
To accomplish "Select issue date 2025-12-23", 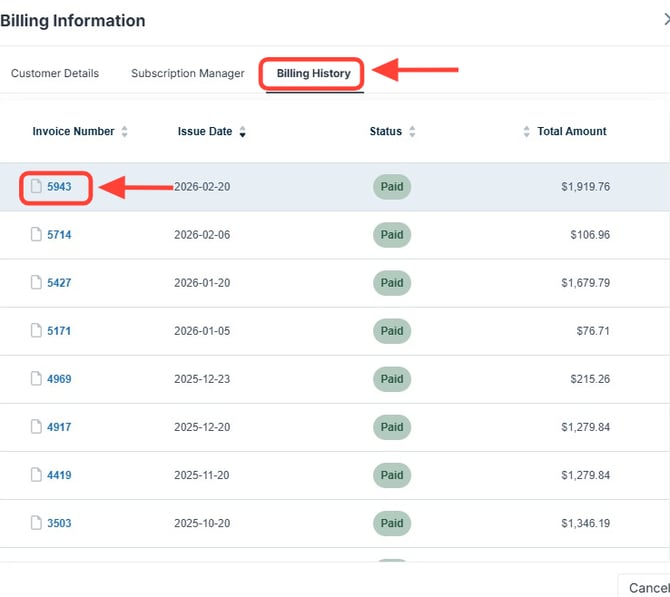I will coord(202,379).
